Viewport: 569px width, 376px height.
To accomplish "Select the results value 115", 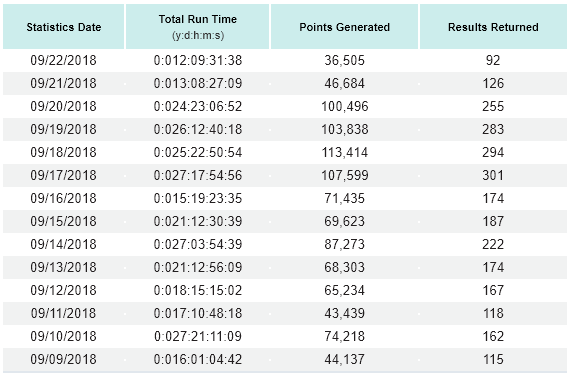I will click(x=493, y=359).
